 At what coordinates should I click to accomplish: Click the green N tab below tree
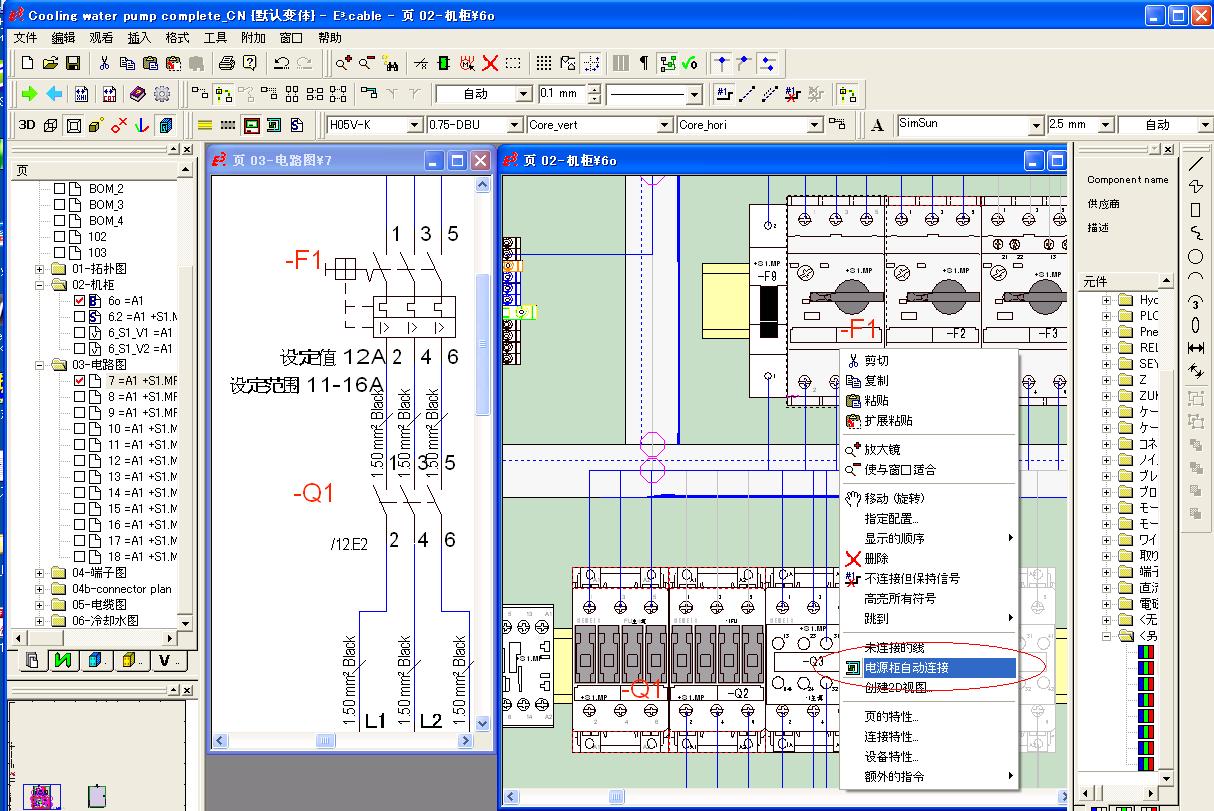[65, 660]
